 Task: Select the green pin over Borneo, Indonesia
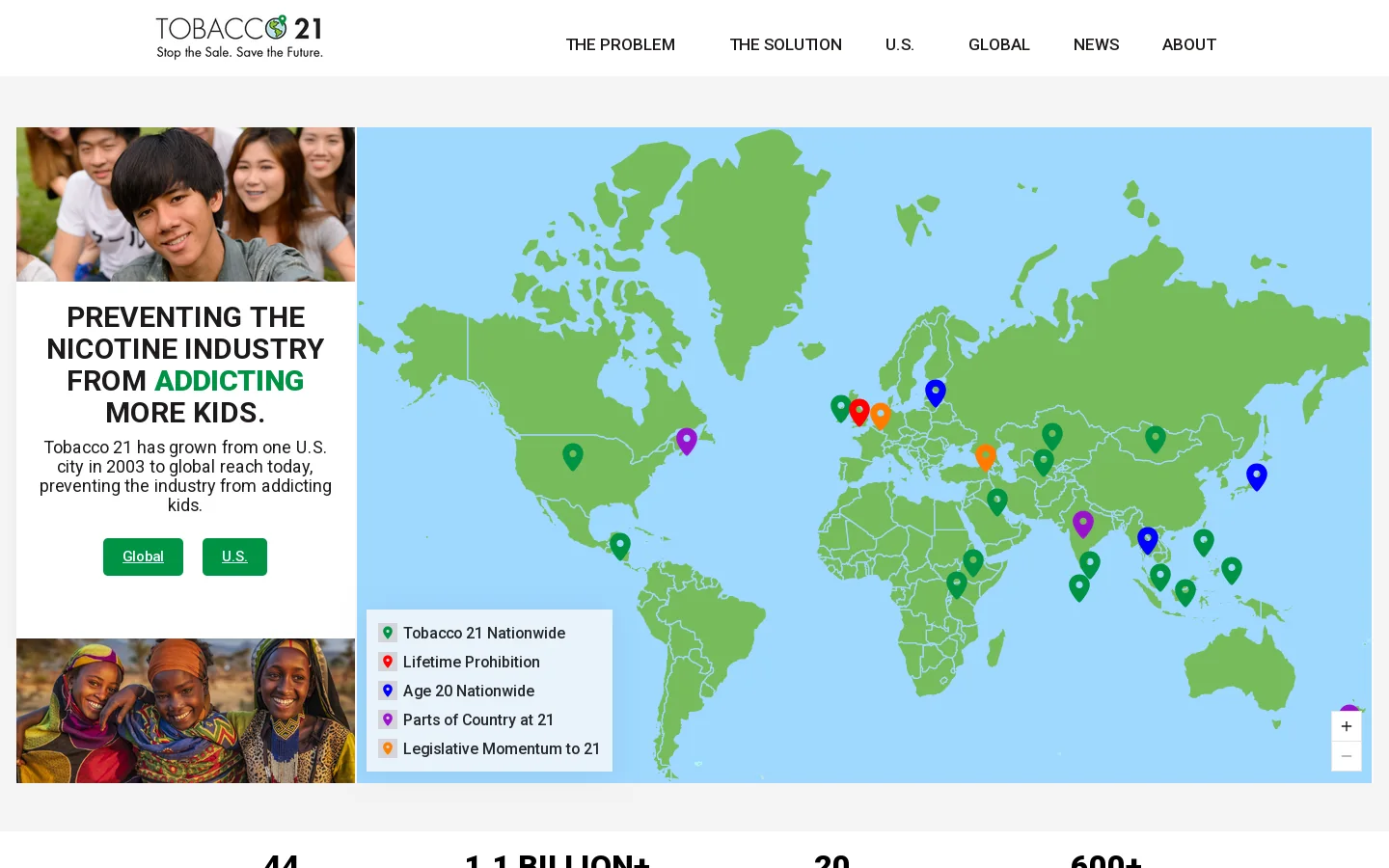point(1185,592)
